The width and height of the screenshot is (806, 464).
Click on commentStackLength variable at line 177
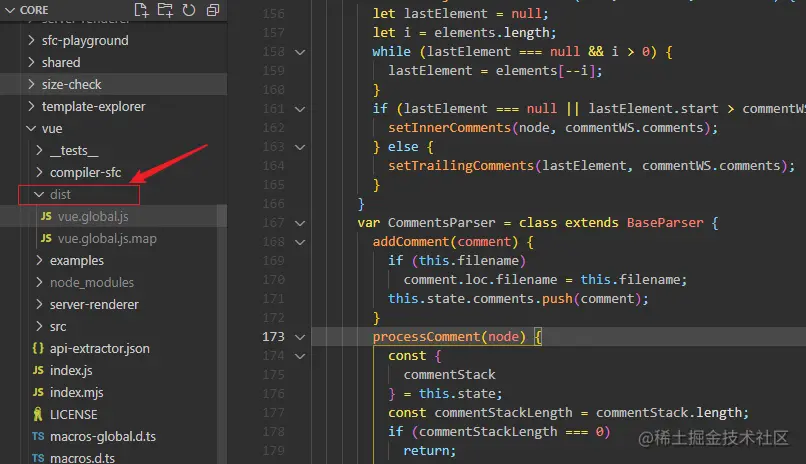[503, 413]
